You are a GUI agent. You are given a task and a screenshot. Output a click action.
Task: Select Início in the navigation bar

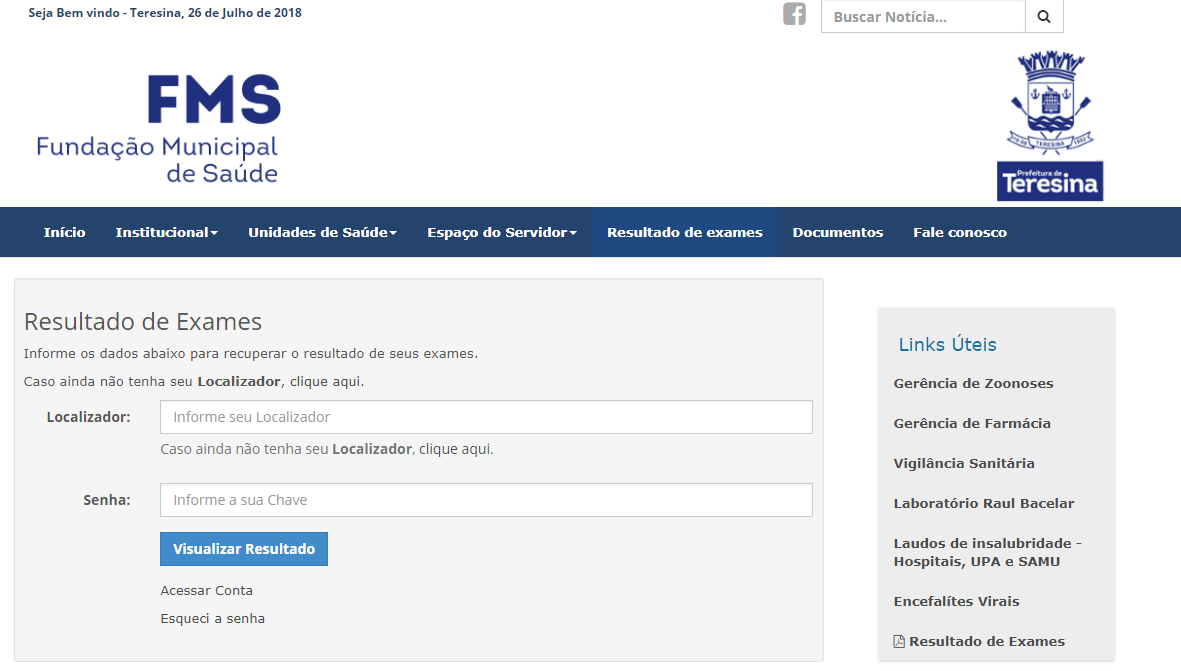tap(64, 231)
